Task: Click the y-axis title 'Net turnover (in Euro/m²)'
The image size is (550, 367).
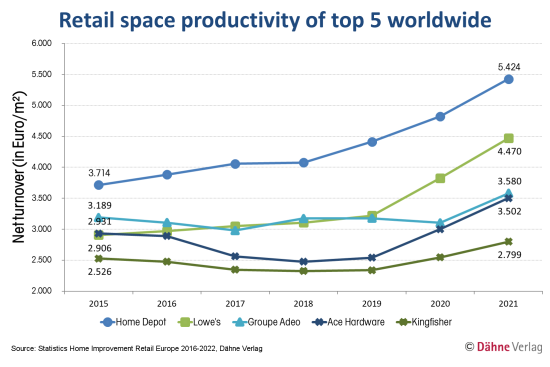Action: (19, 167)
